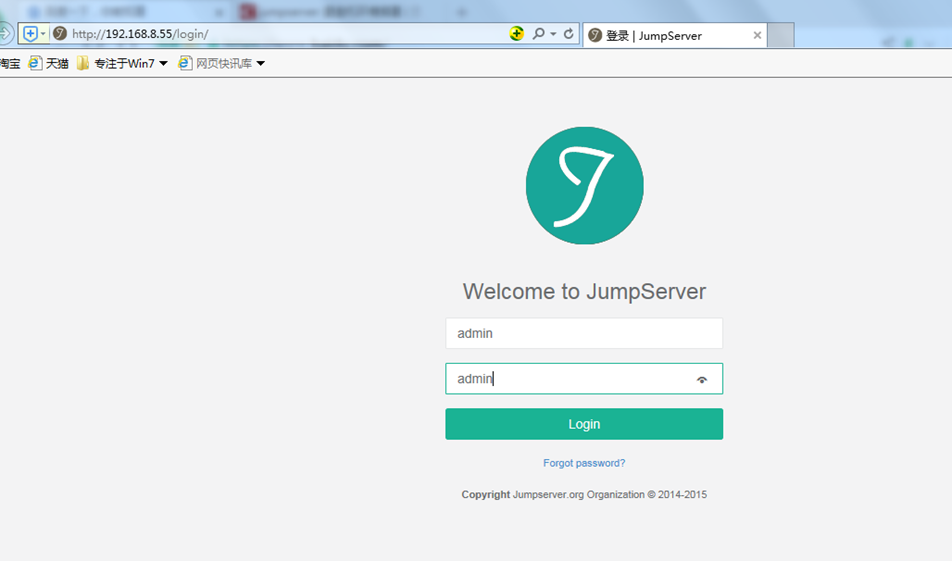Click the green compatibility icon in address bar
Screen dimensions: 952x561
pos(517,34)
